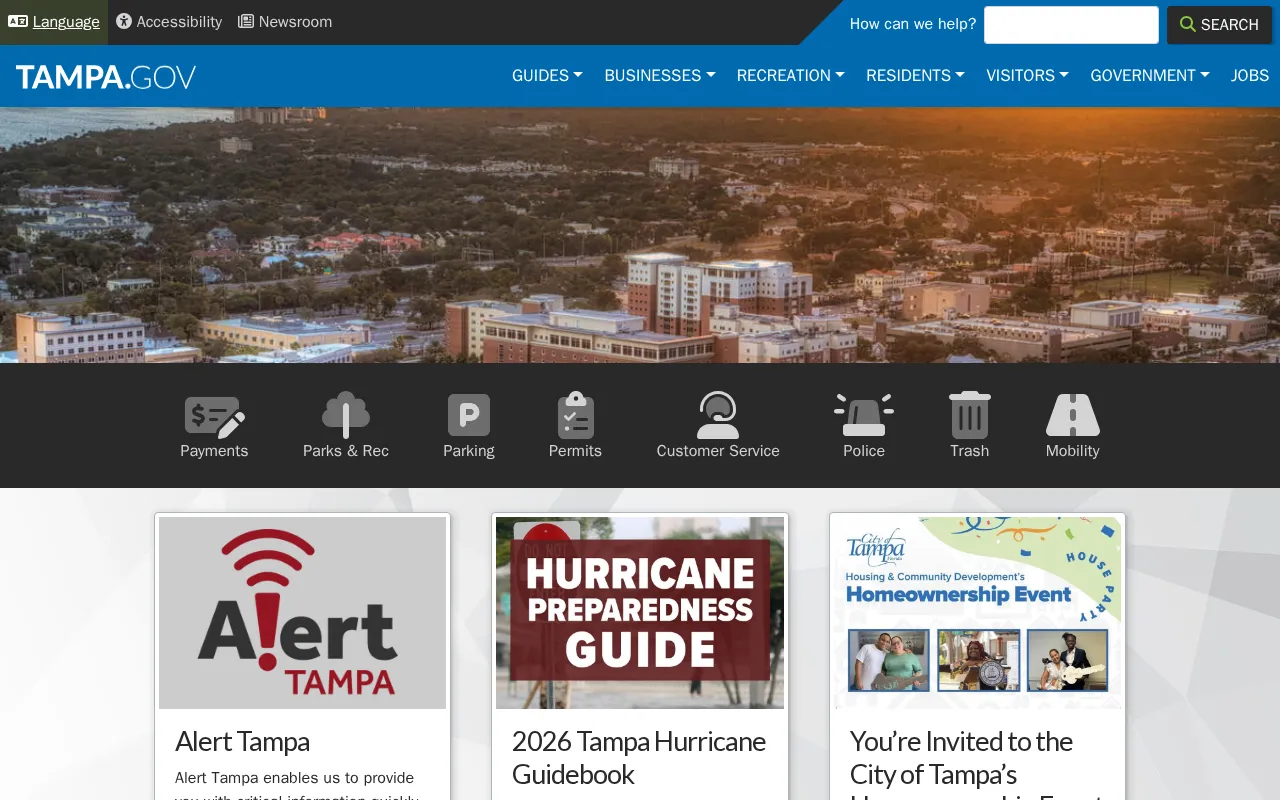Expand the Guides menu
The image size is (1280, 800).
pyautogui.click(x=547, y=75)
